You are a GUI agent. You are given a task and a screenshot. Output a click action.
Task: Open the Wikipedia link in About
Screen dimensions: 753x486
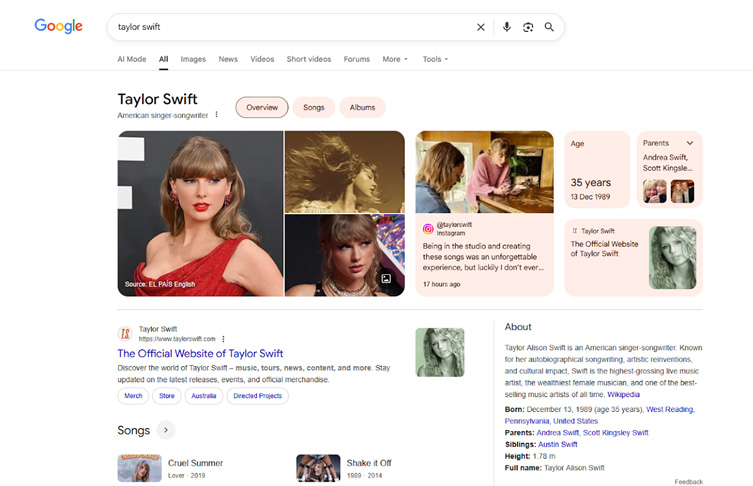coord(623,394)
